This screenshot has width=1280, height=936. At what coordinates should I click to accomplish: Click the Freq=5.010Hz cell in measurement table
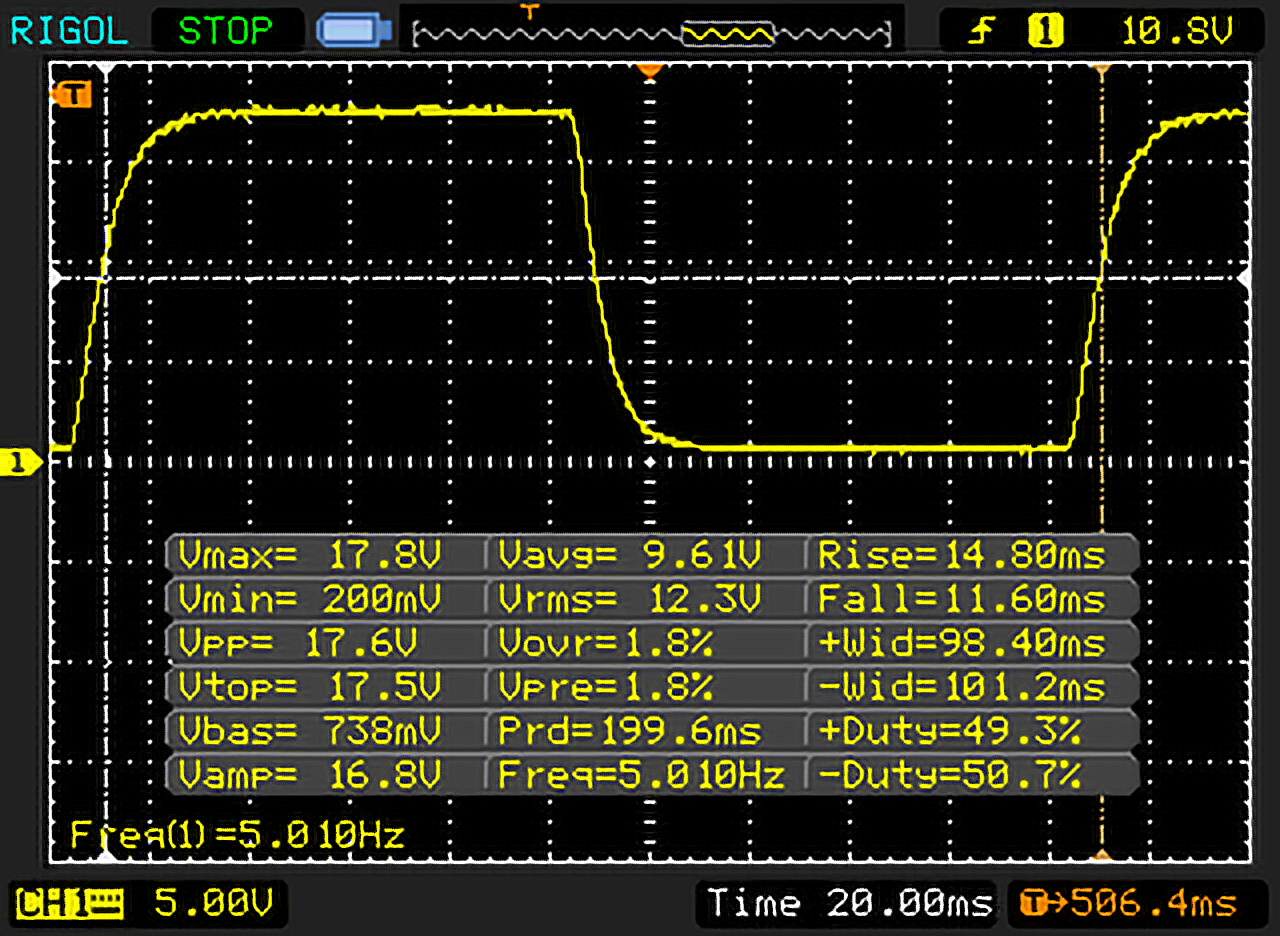tap(642, 774)
